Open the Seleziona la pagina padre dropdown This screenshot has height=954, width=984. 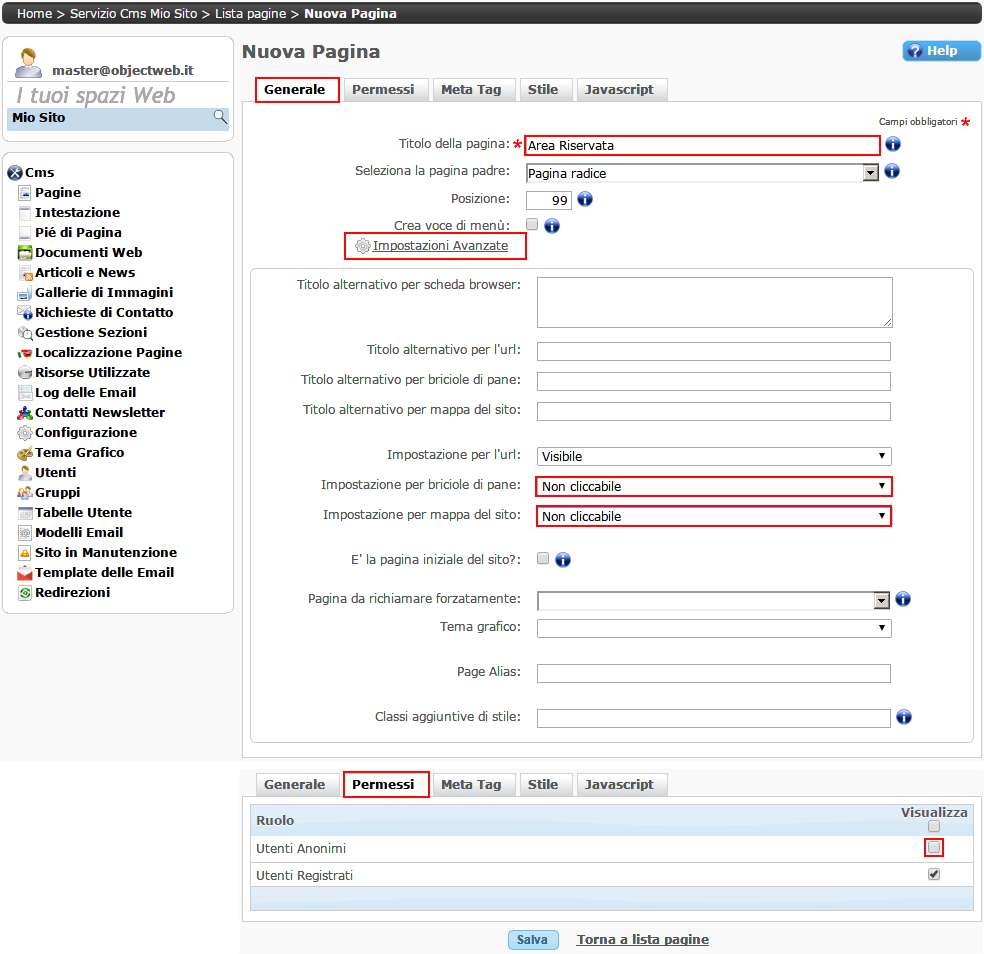[x=701, y=173]
